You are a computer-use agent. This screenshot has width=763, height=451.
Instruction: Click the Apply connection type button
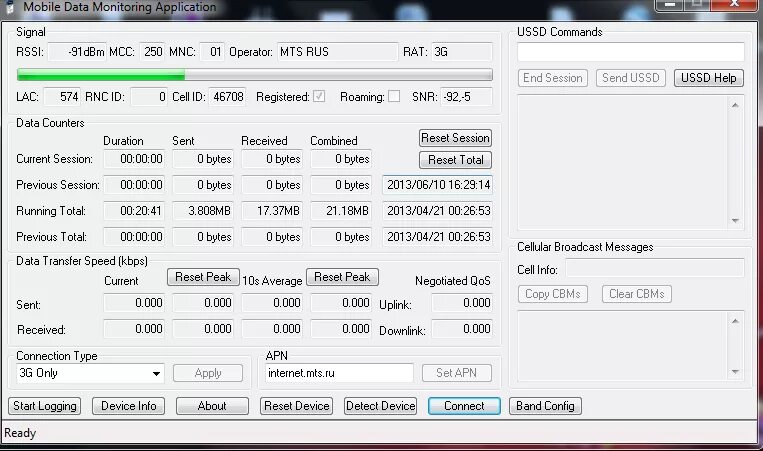tap(208, 373)
